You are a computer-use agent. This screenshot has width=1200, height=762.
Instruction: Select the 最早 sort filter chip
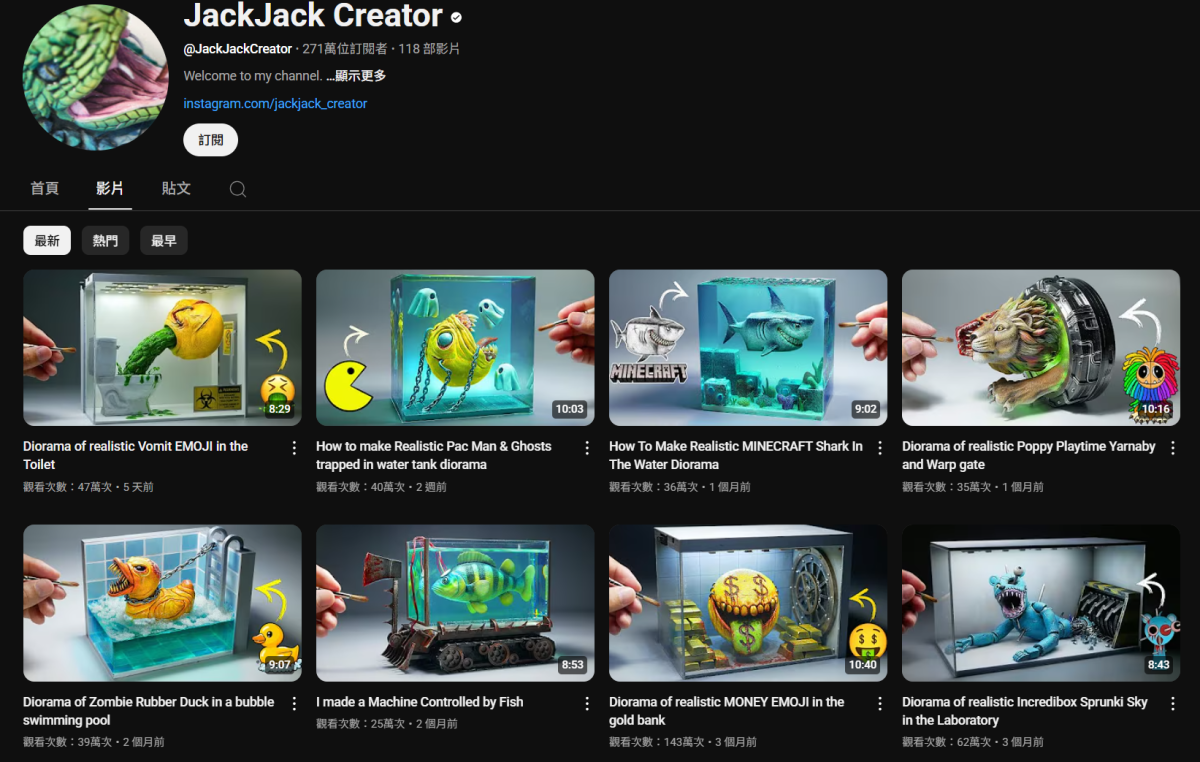[163, 241]
